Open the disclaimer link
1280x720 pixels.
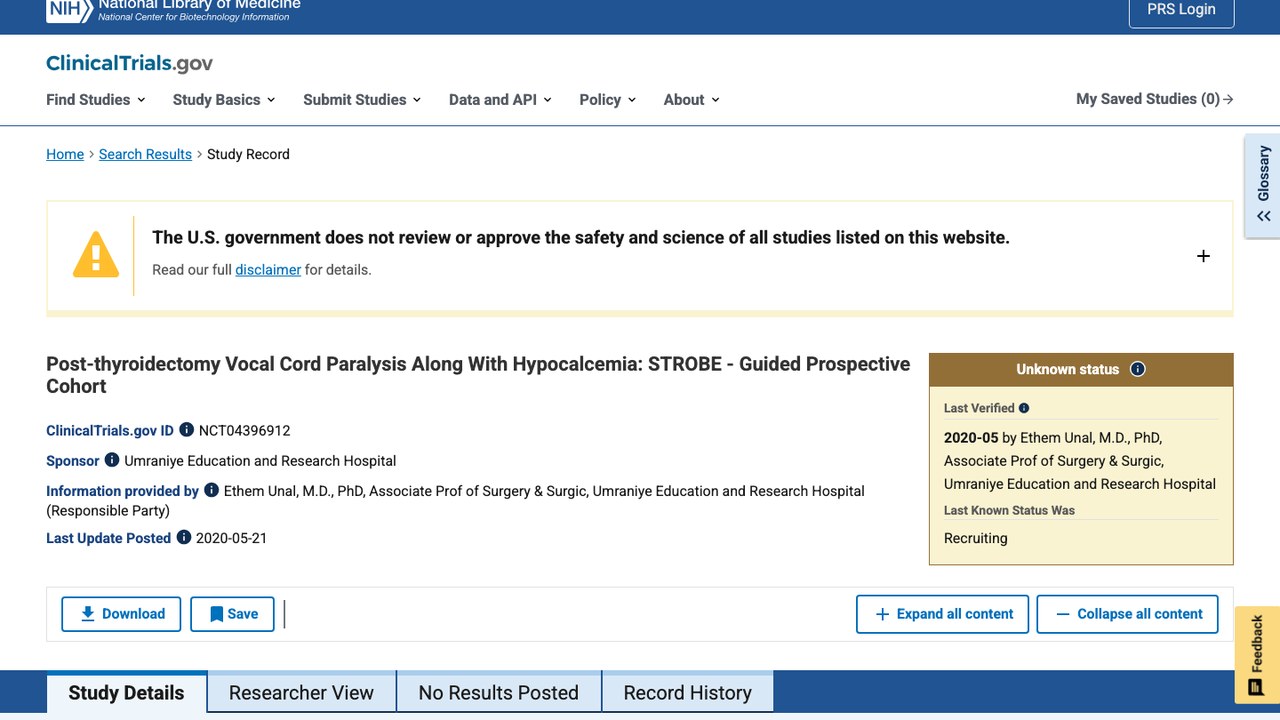pyautogui.click(x=268, y=270)
